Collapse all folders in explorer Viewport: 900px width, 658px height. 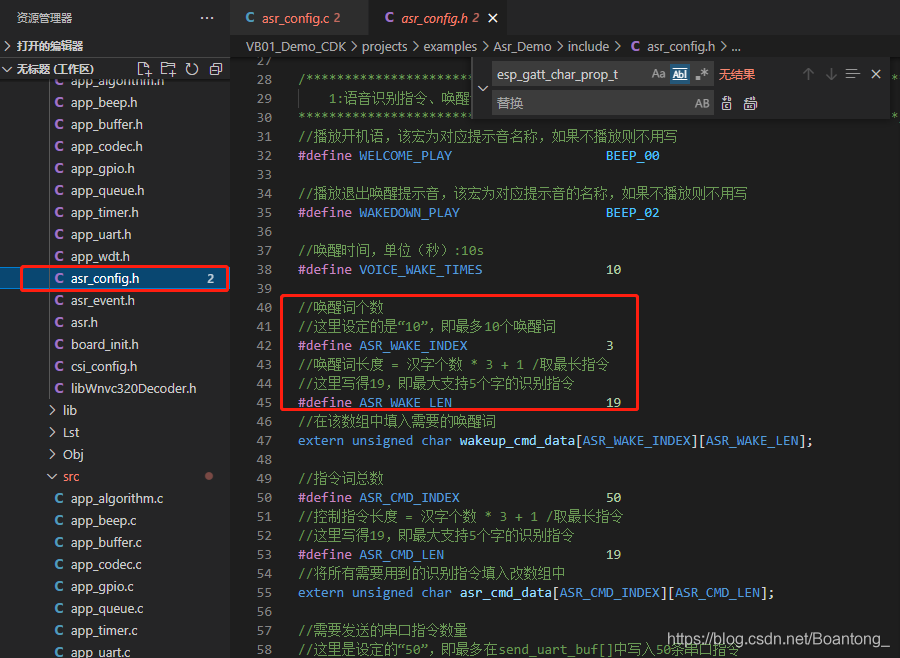tap(216, 69)
